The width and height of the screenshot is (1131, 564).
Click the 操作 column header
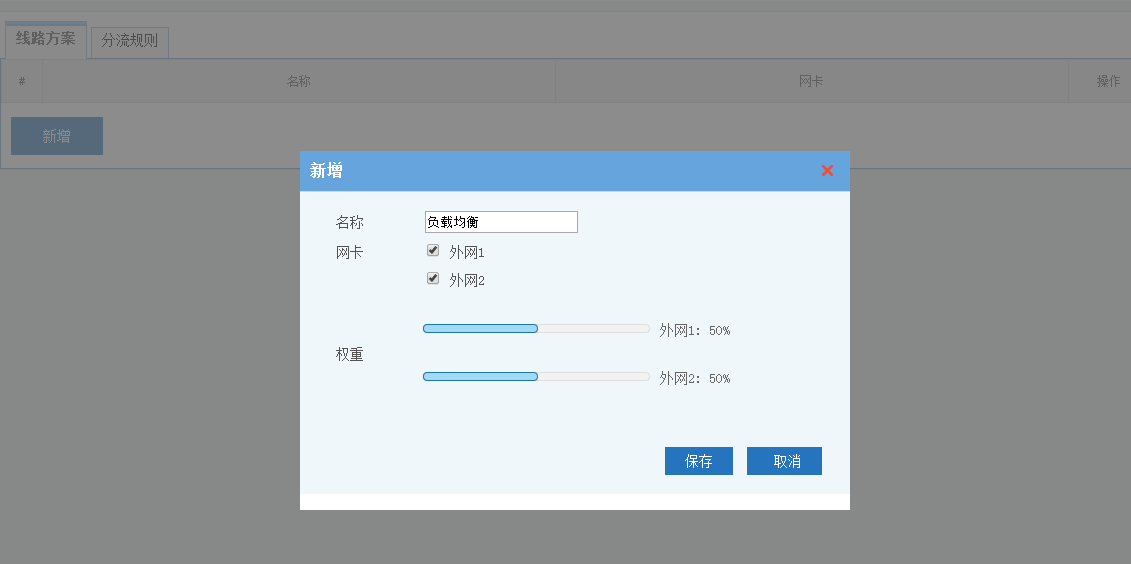(1108, 82)
